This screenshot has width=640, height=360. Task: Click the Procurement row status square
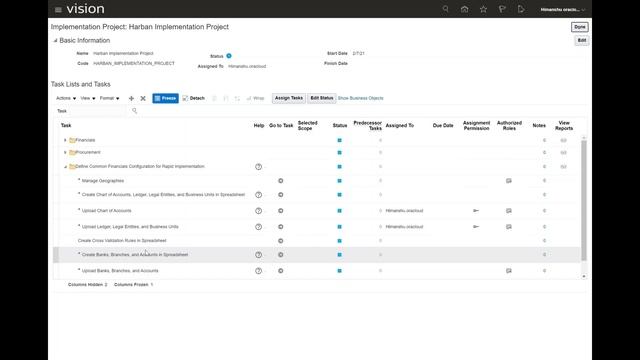[x=339, y=153]
